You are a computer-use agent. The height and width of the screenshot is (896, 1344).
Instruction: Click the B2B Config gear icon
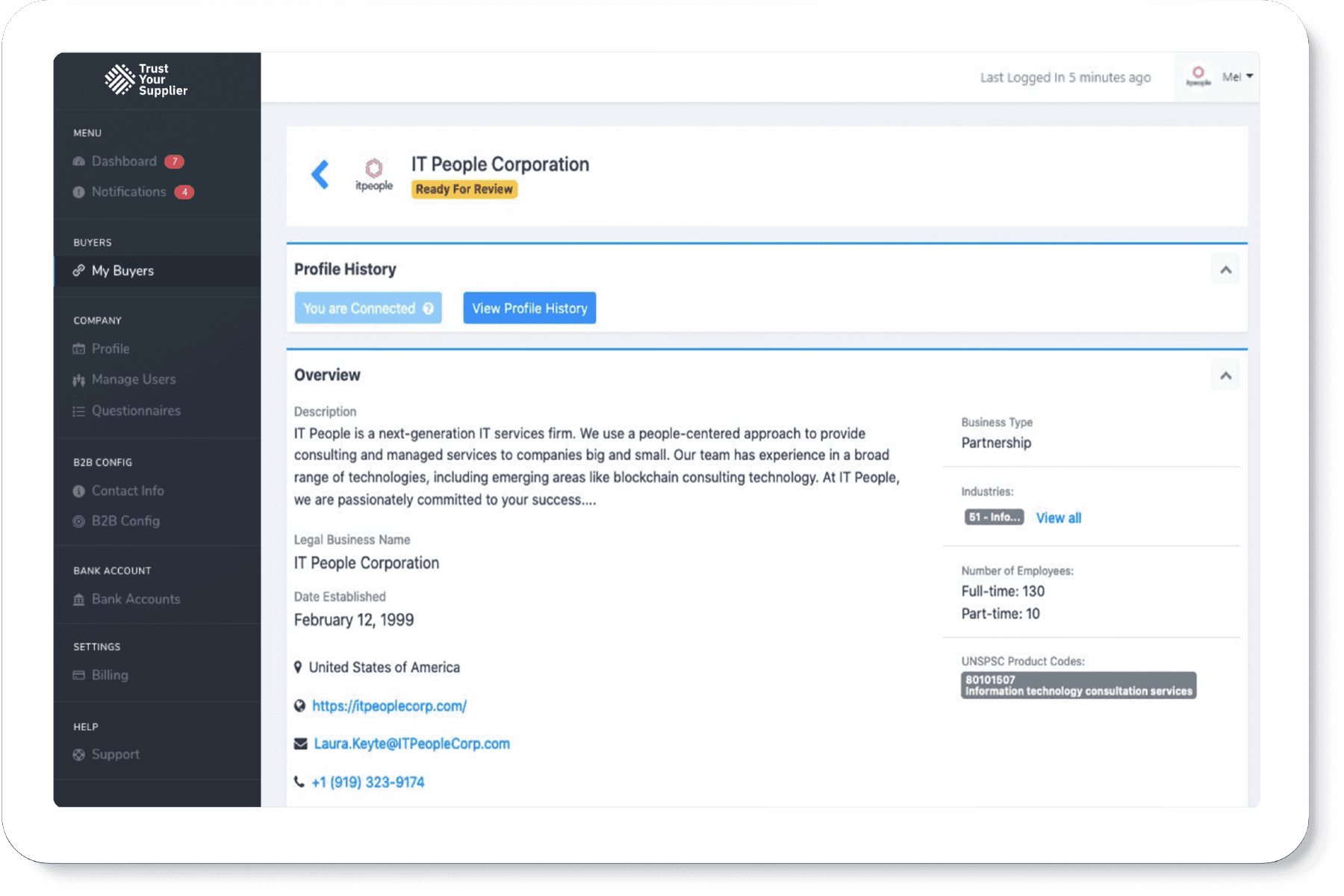tap(79, 521)
